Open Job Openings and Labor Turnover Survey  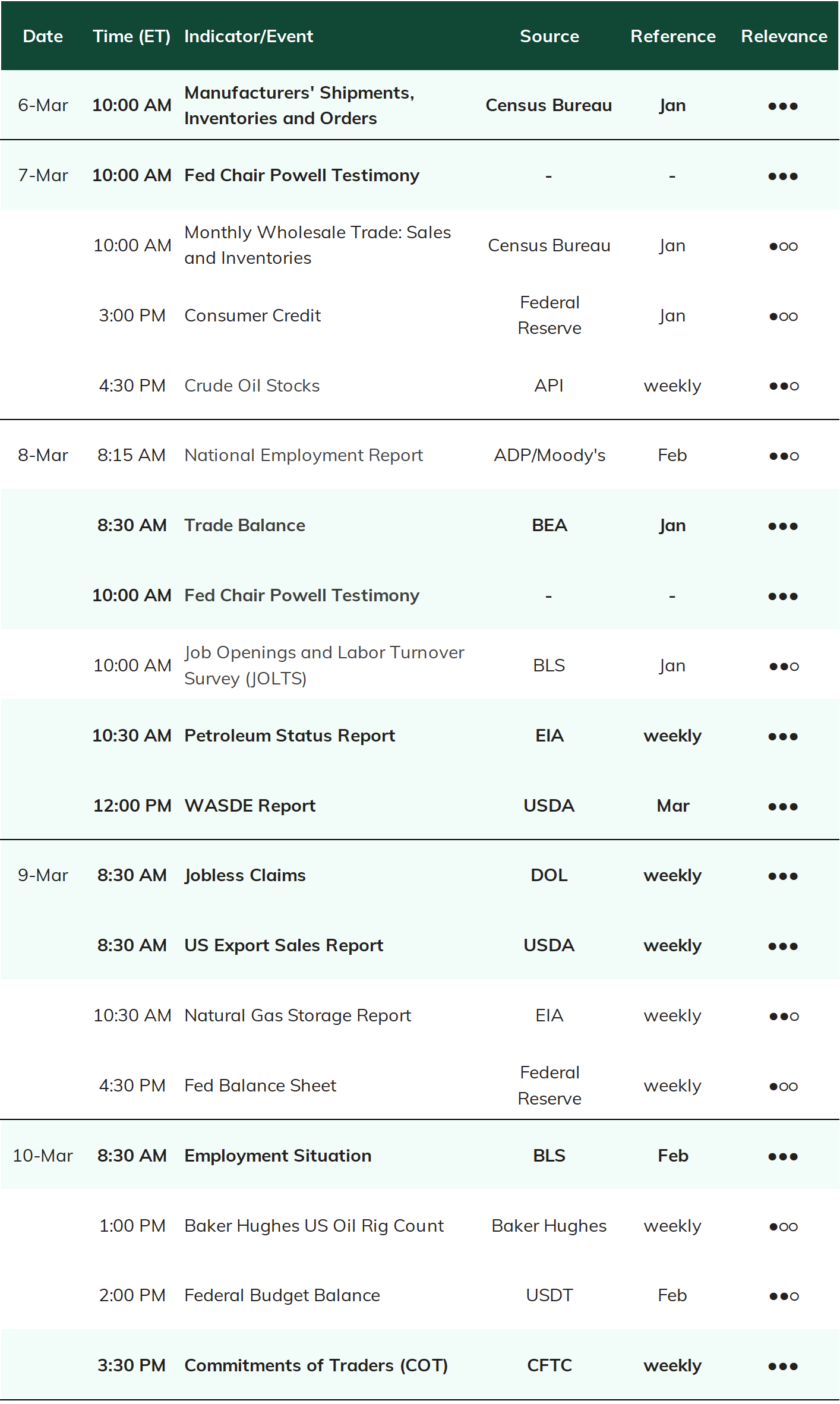click(324, 665)
